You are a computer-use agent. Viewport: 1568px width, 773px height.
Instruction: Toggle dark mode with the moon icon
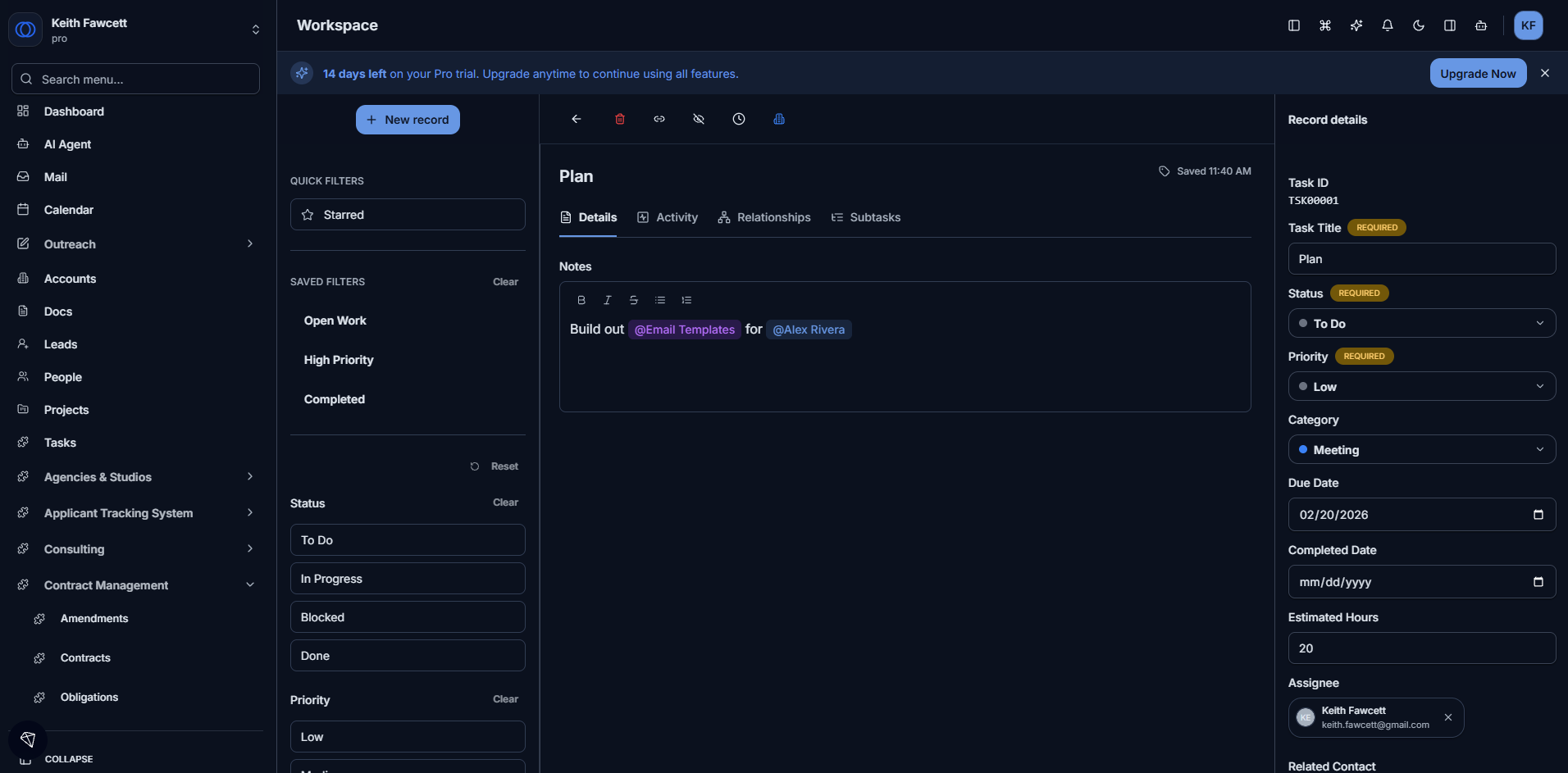1418,25
